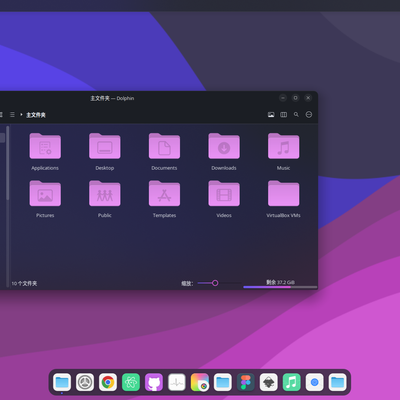Switch Dolphin to details list view

coord(12,115)
